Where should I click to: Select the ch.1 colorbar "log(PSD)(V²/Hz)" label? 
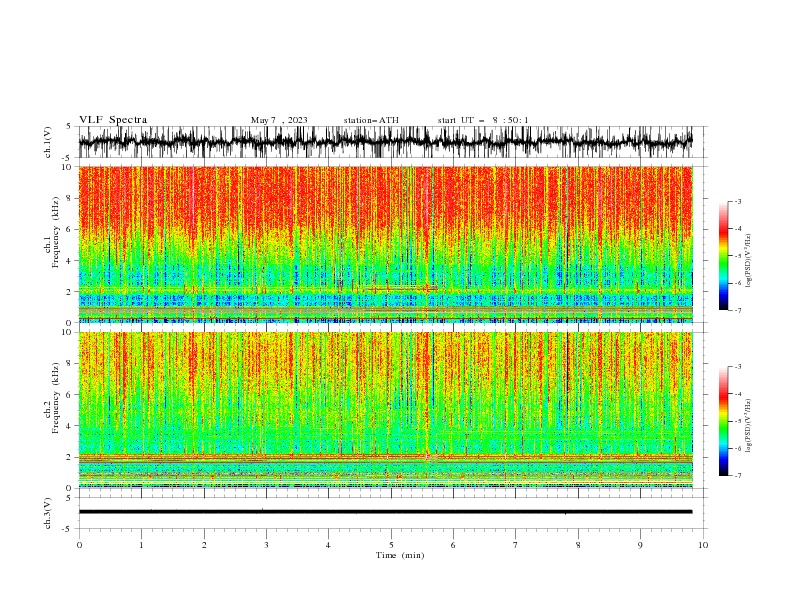tap(749, 261)
